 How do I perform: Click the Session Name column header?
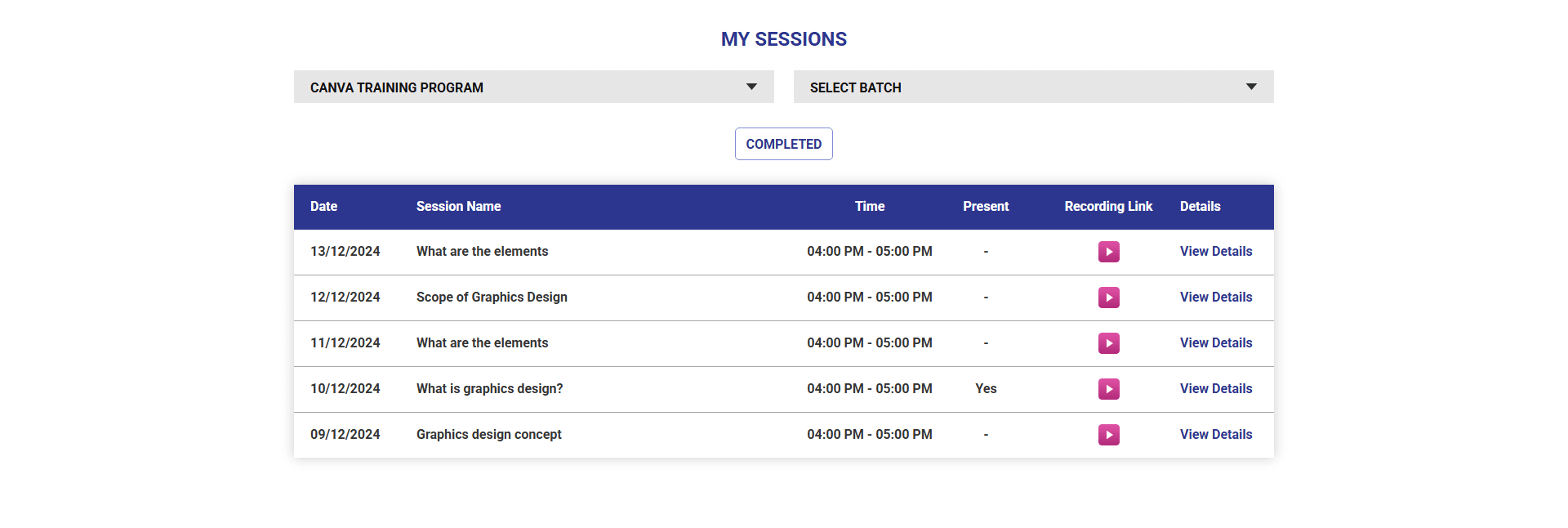[458, 207]
